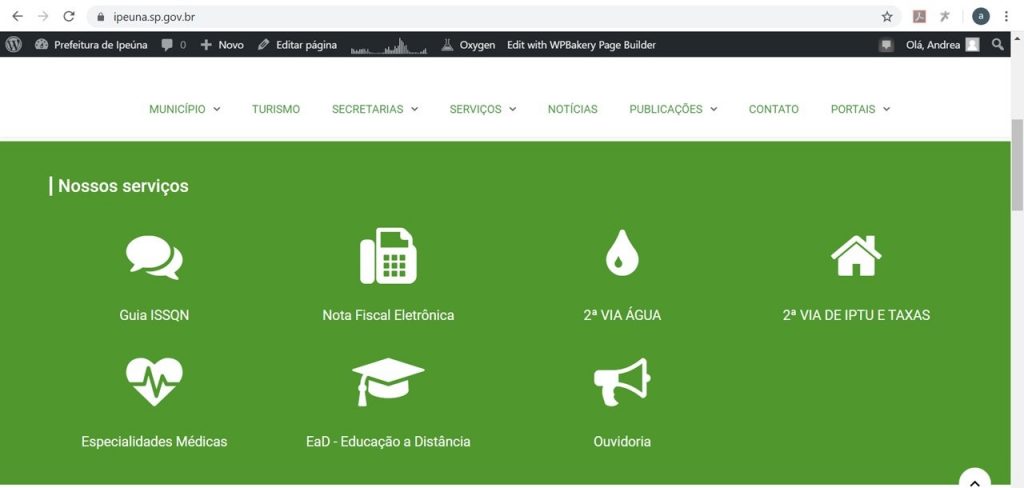Expand the PUBLICAÇÕES dropdown menu

click(672, 109)
